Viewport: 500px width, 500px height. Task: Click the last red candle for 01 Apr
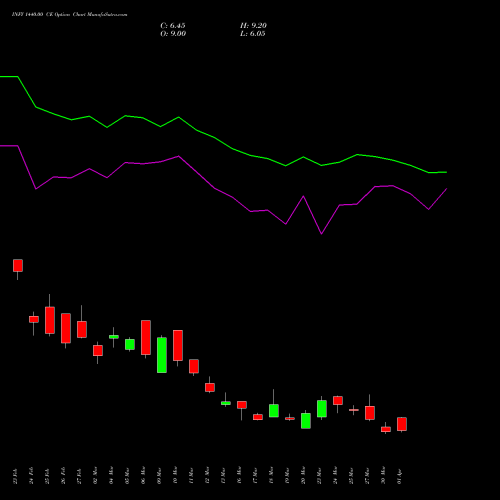(x=402, y=424)
